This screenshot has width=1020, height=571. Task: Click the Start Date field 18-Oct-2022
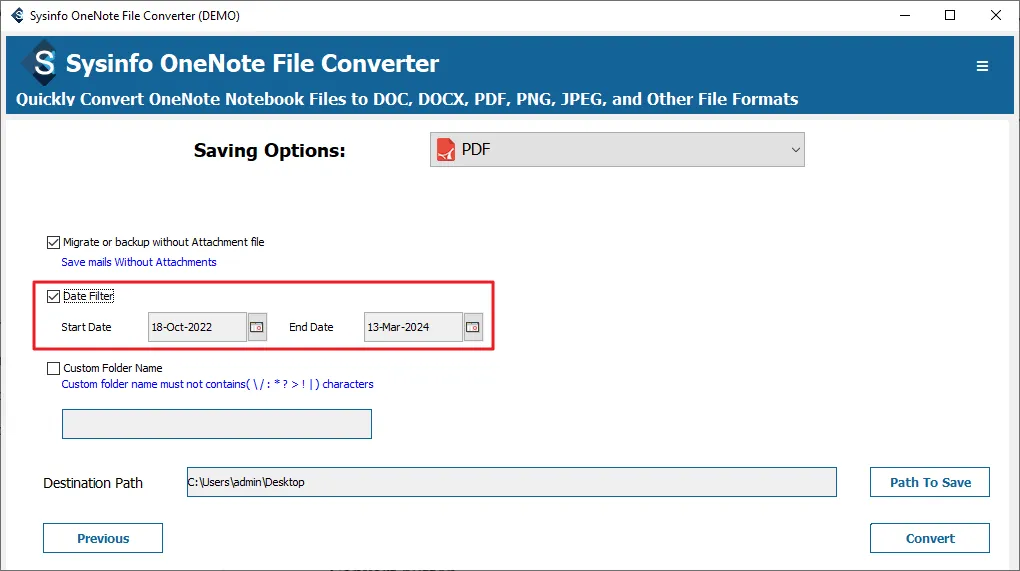coord(197,326)
